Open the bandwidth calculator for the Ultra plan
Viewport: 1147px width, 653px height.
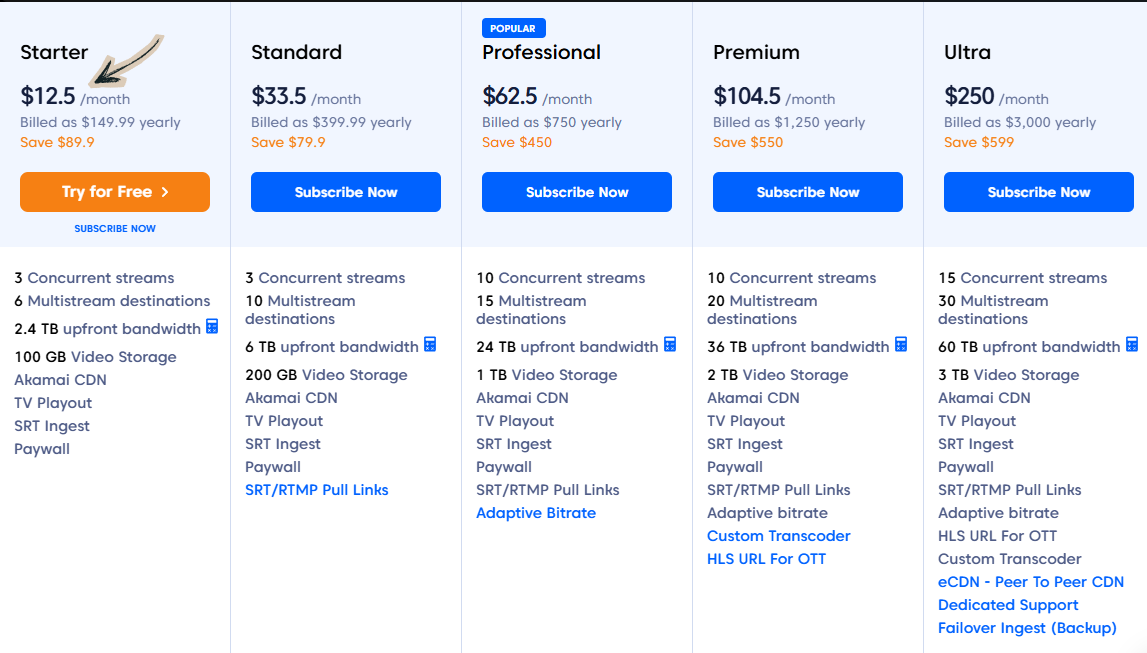click(1132, 344)
